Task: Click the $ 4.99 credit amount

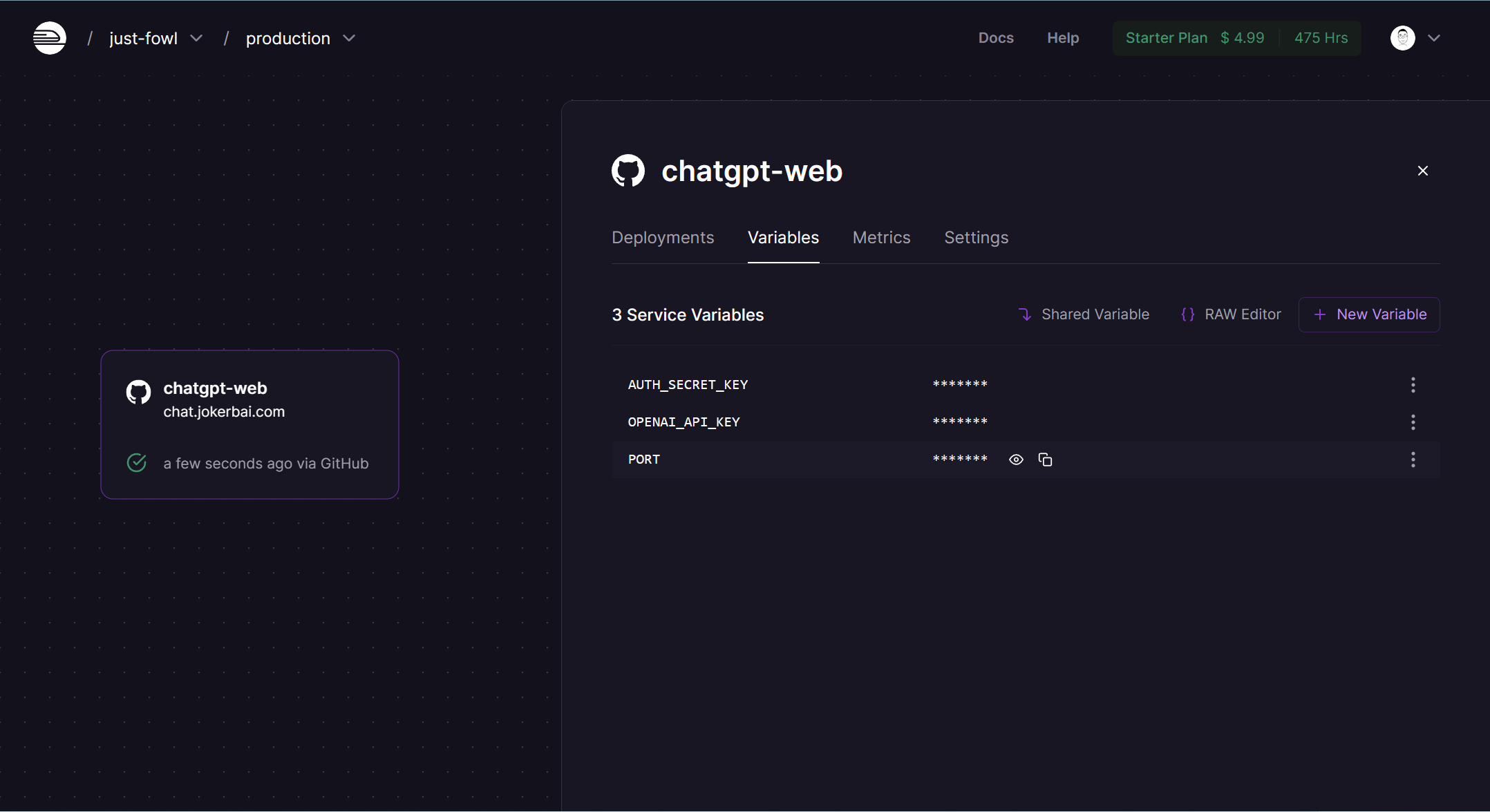Action: (x=1243, y=38)
